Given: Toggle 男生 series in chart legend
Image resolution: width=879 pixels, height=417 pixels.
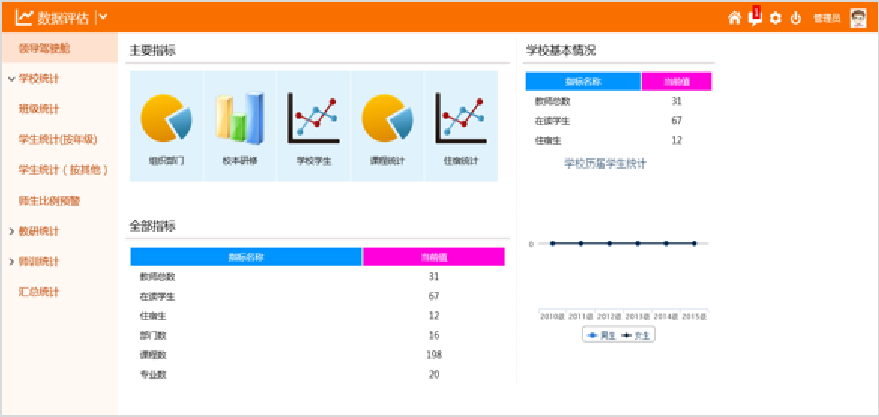Looking at the screenshot, I should (x=602, y=335).
